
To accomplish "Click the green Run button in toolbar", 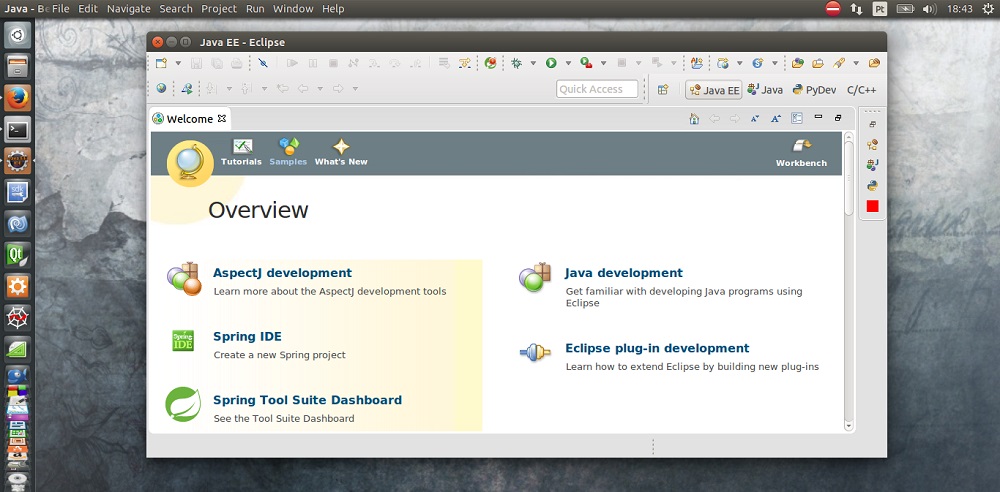I will pyautogui.click(x=550, y=63).
